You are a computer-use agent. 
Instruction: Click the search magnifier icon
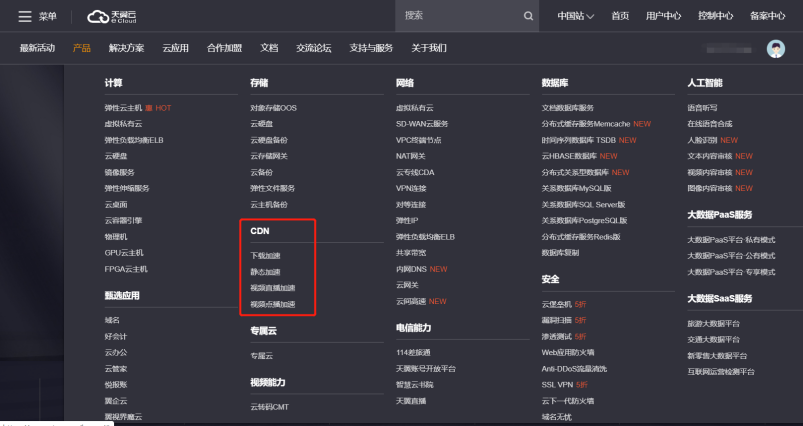[528, 16]
